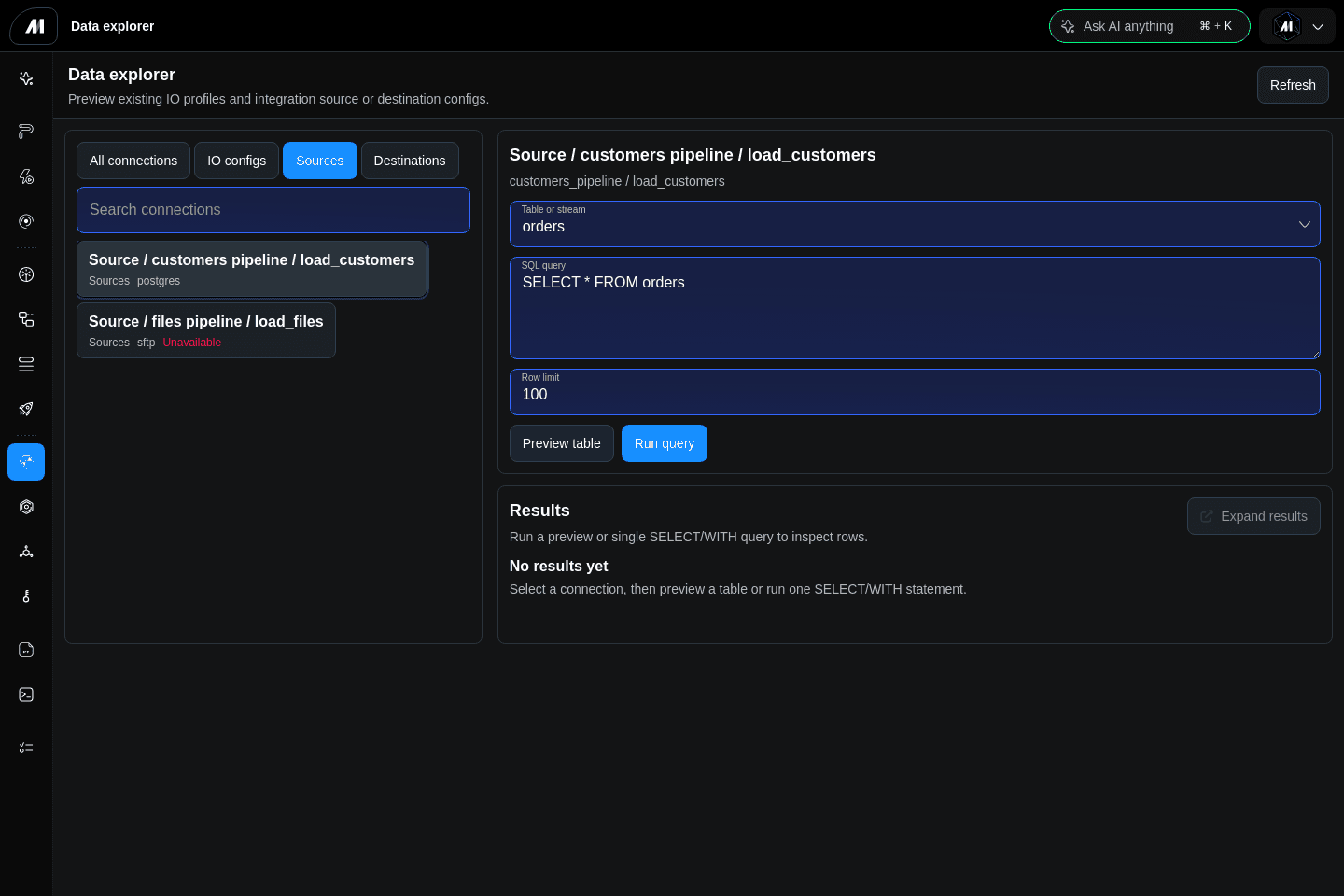The height and width of the screenshot is (896, 1344).
Task: Click the user avatar icon top right
Action: tap(1287, 26)
